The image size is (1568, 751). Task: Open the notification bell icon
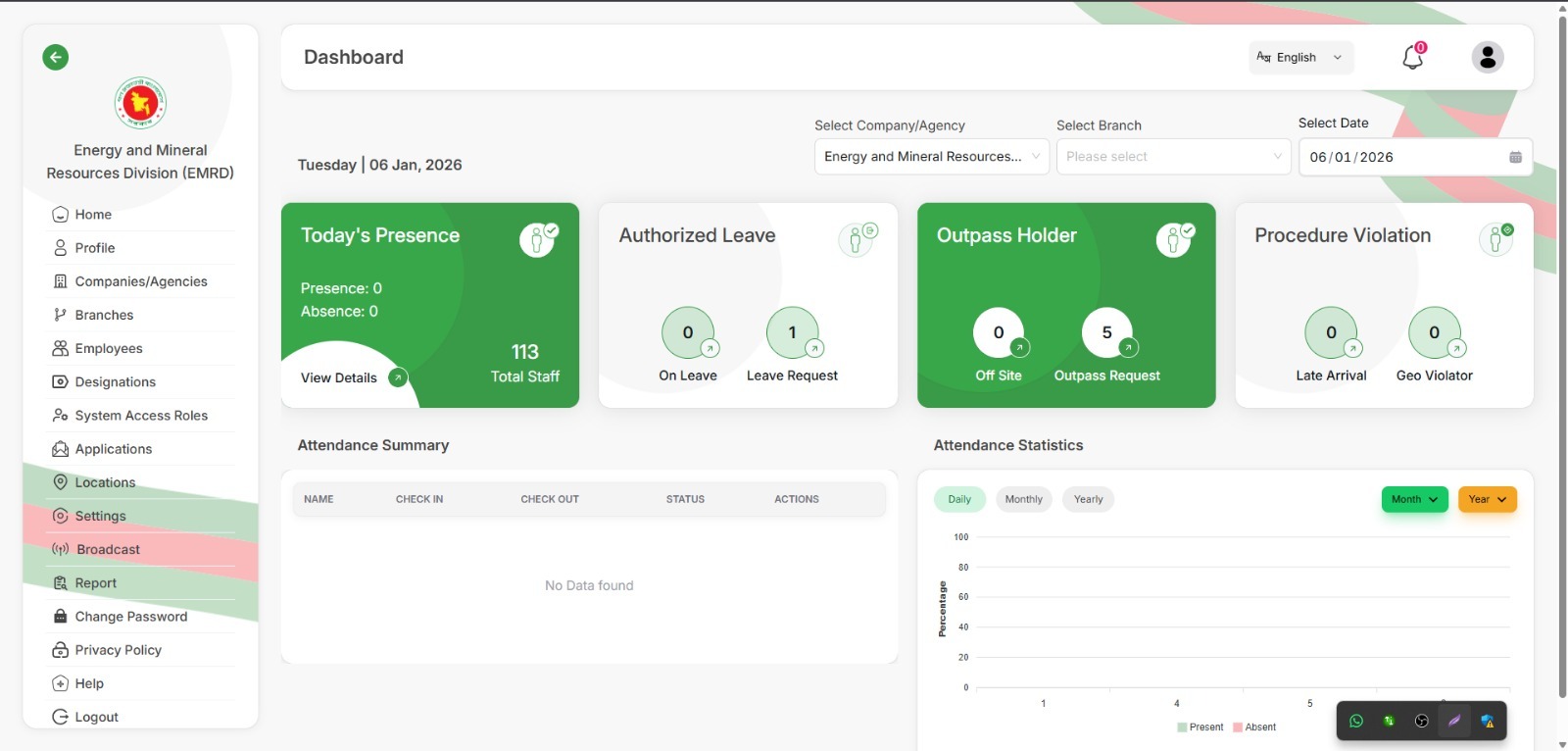click(1412, 57)
